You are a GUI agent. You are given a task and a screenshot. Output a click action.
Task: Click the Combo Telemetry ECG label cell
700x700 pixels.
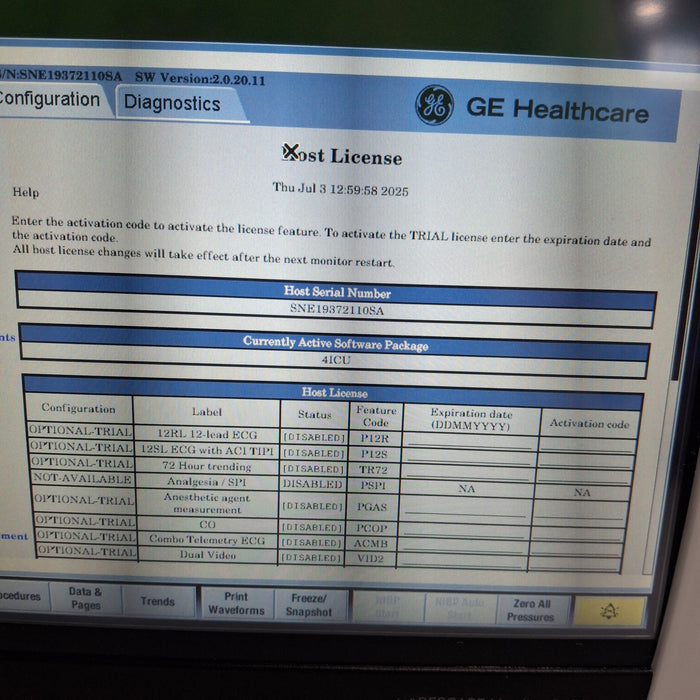[207, 540]
